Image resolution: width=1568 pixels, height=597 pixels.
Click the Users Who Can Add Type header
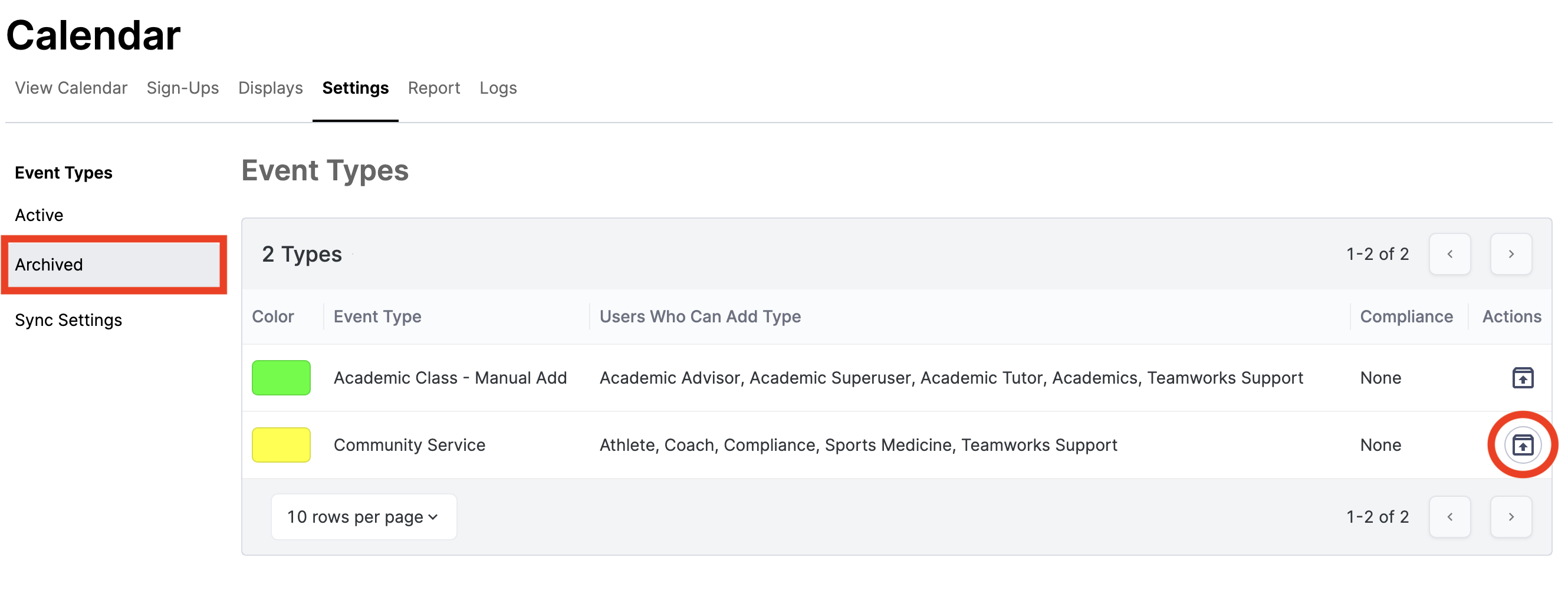pyautogui.click(x=700, y=316)
